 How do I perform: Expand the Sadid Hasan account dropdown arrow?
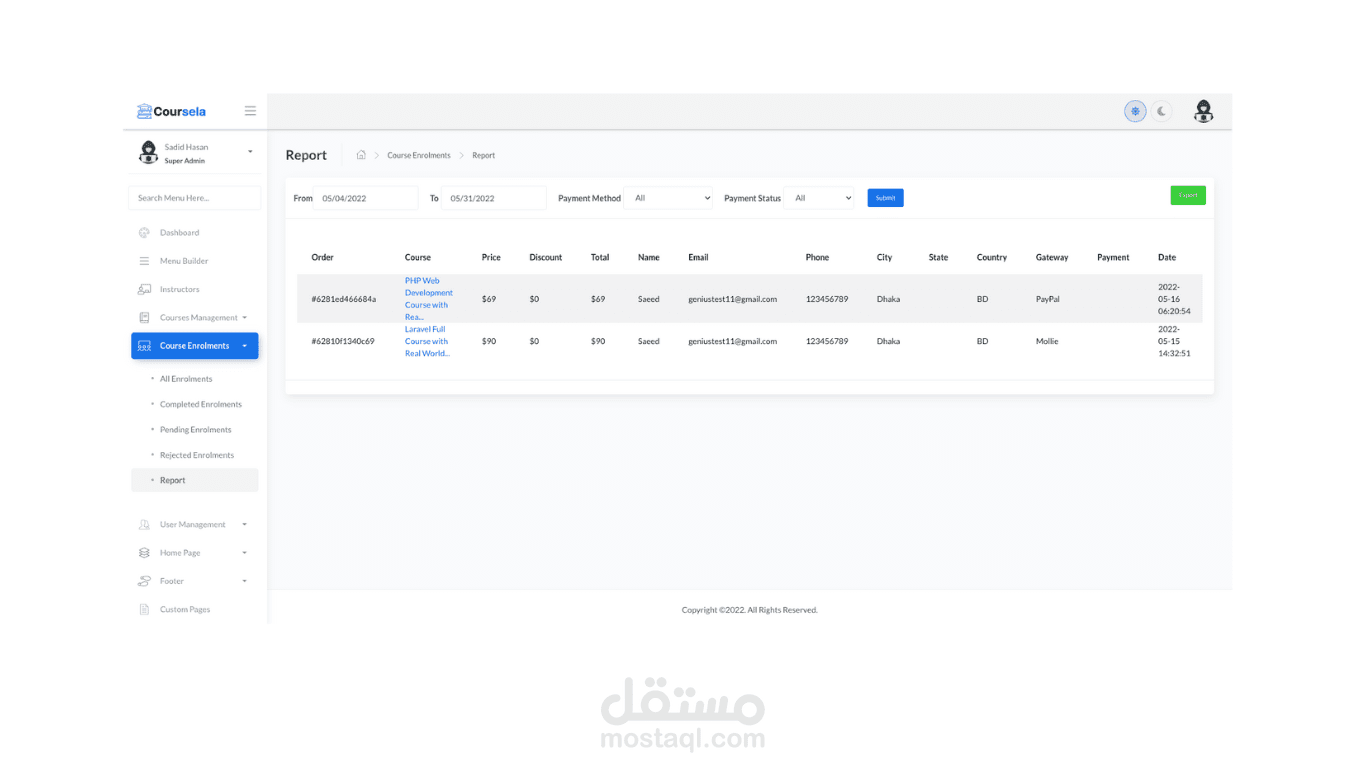tap(250, 152)
